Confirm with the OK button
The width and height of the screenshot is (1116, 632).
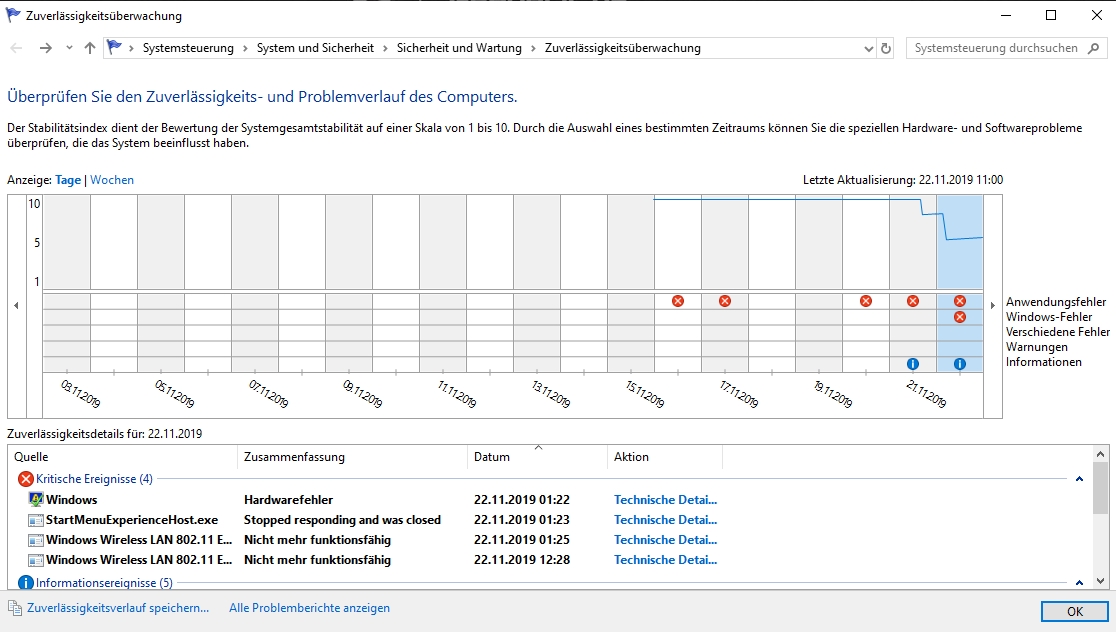pyautogui.click(x=1075, y=611)
